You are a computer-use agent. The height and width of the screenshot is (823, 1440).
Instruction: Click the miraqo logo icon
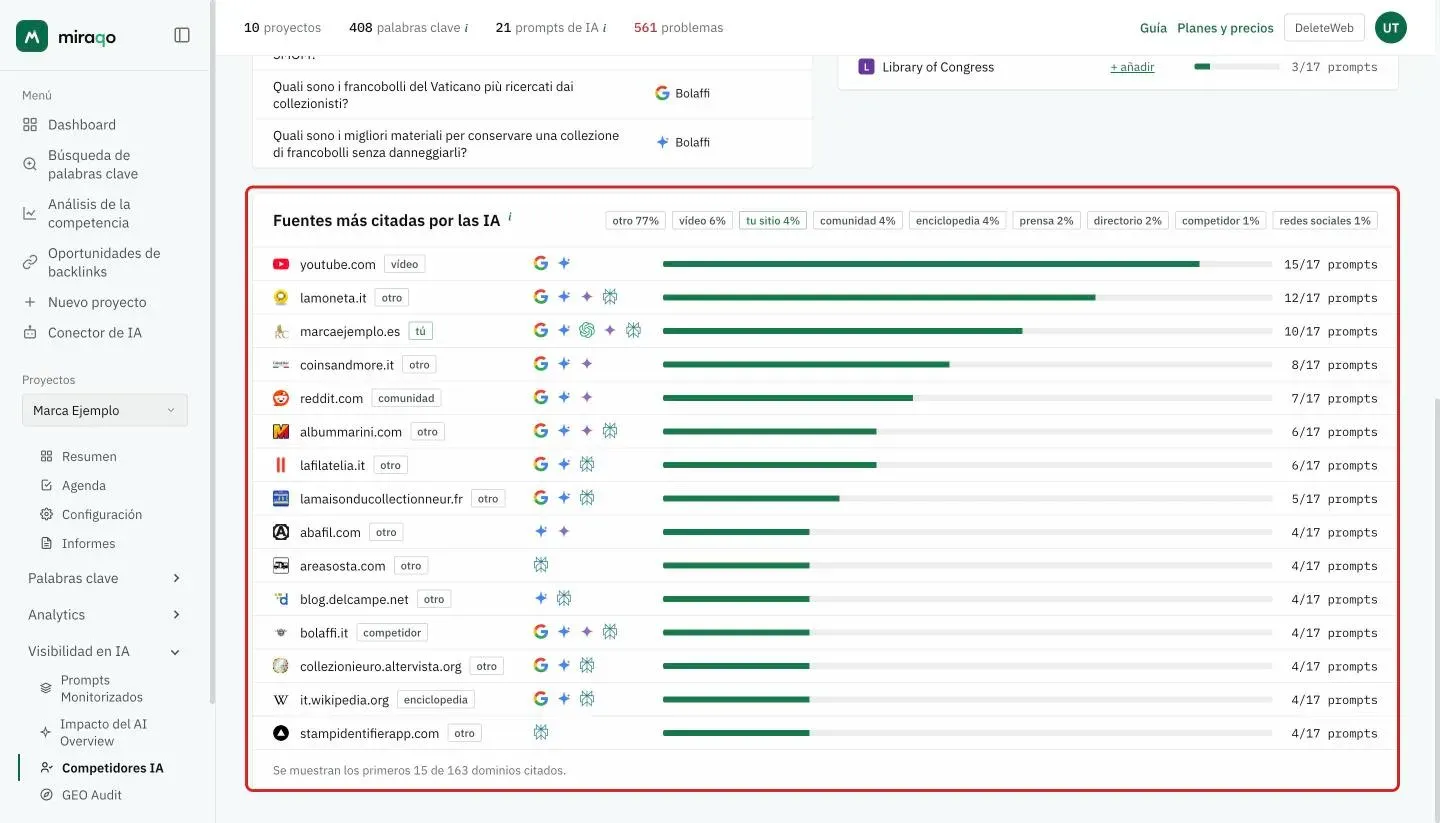[x=32, y=36]
